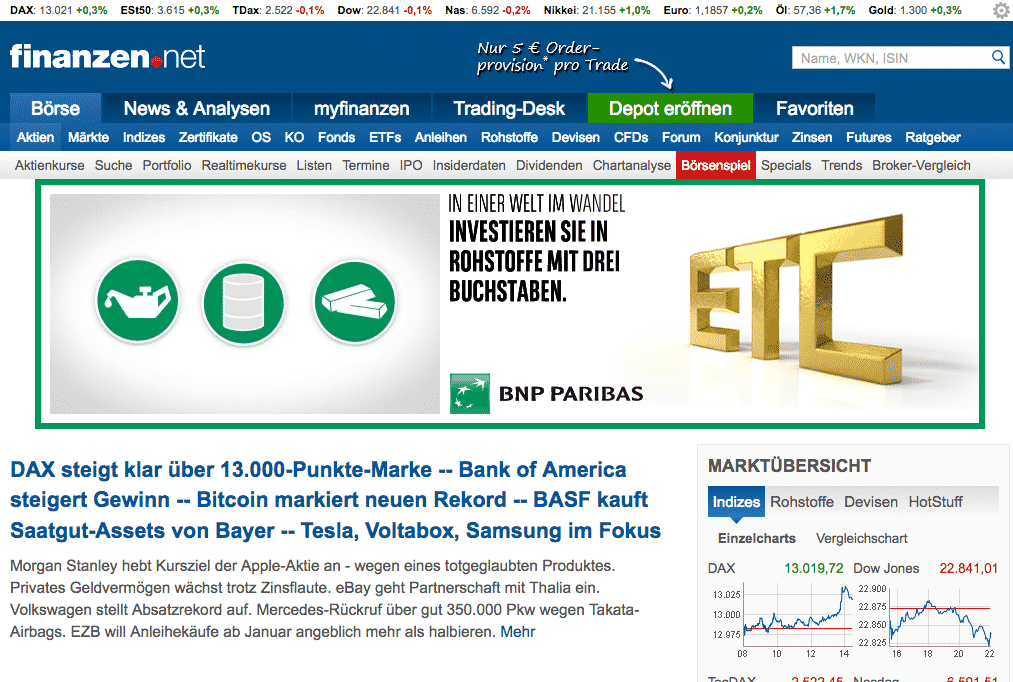Click the barrel icon in the ad
Image resolution: width=1013 pixels, height=682 pixels.
tap(244, 303)
